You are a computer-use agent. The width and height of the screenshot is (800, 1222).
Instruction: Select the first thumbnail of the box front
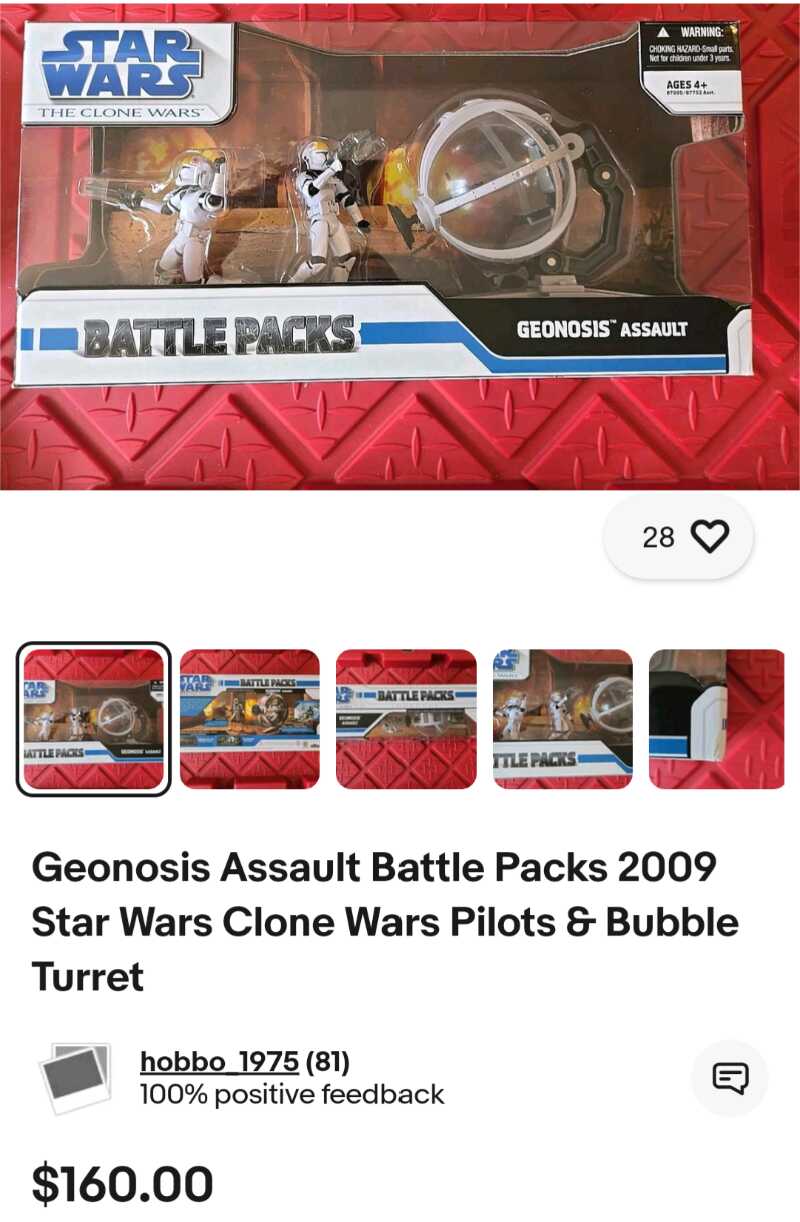click(93, 719)
